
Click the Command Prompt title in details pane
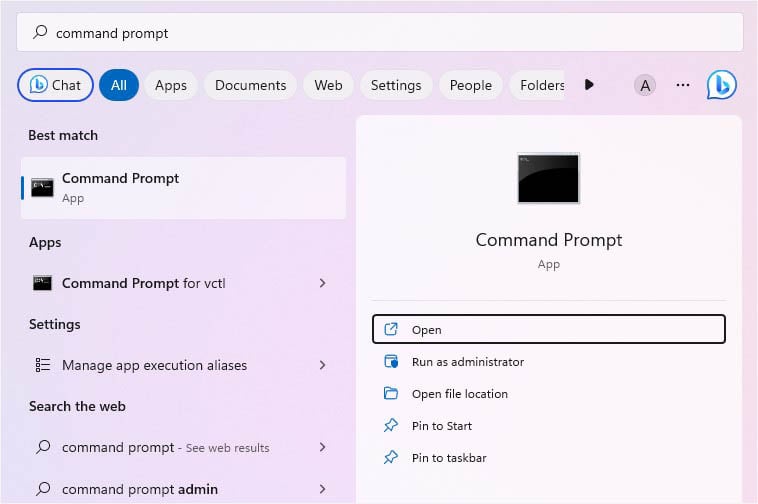pyautogui.click(x=549, y=240)
